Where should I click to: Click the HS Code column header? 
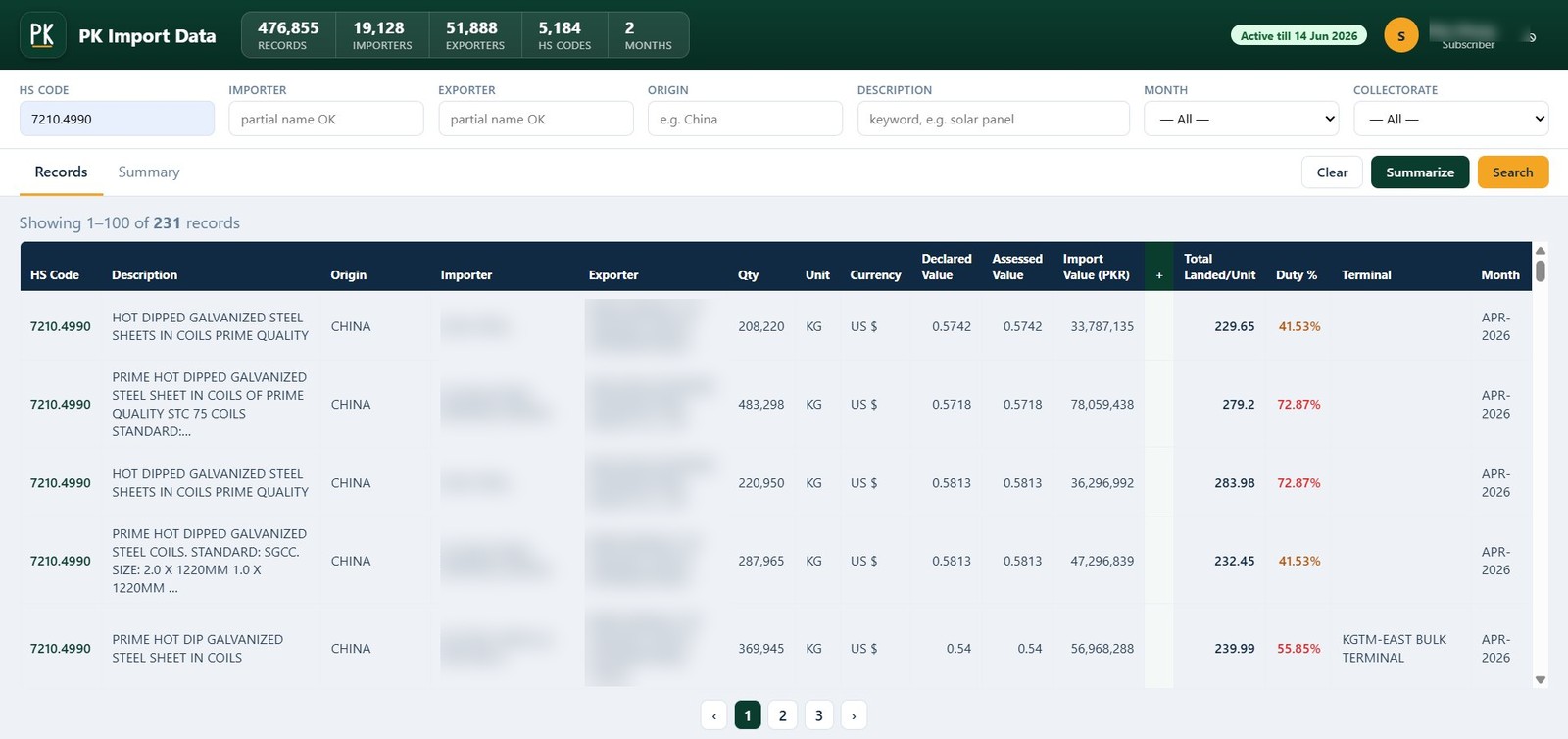(55, 275)
